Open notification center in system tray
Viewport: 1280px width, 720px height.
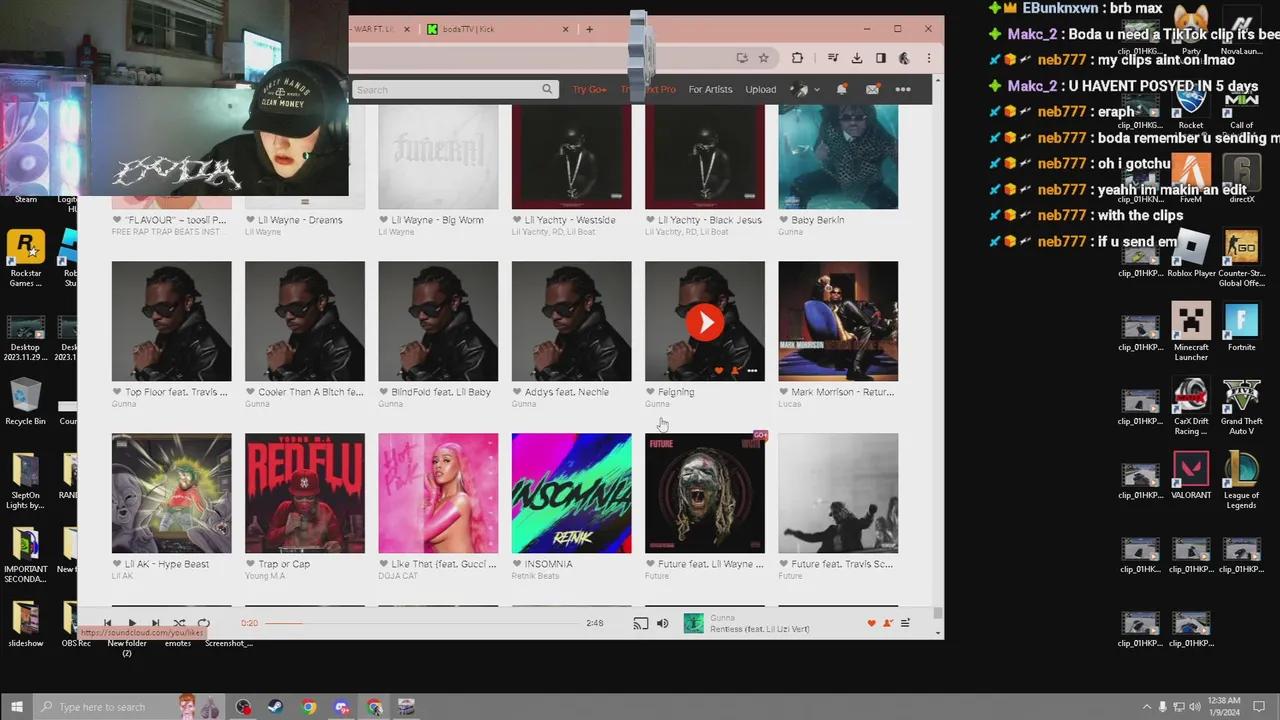1259,707
